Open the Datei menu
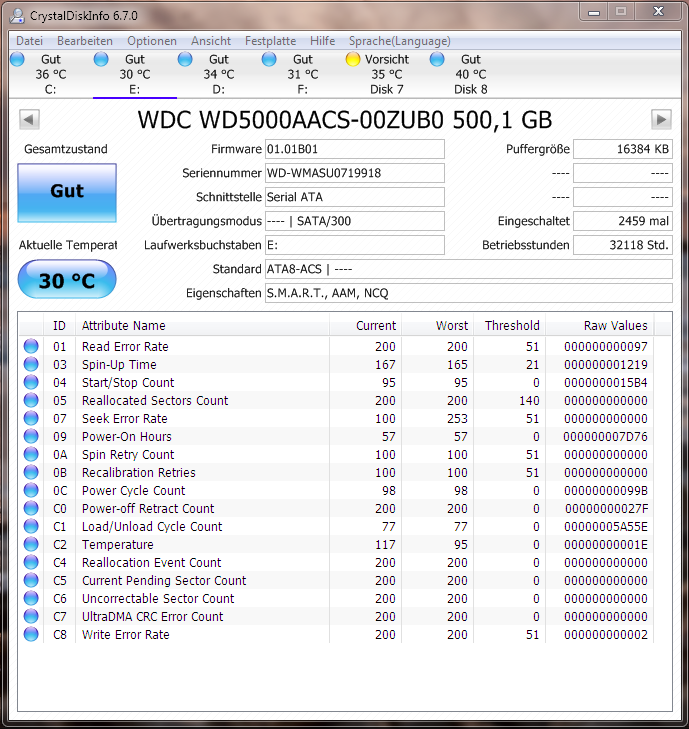Image resolution: width=689 pixels, height=729 pixels. [29, 41]
